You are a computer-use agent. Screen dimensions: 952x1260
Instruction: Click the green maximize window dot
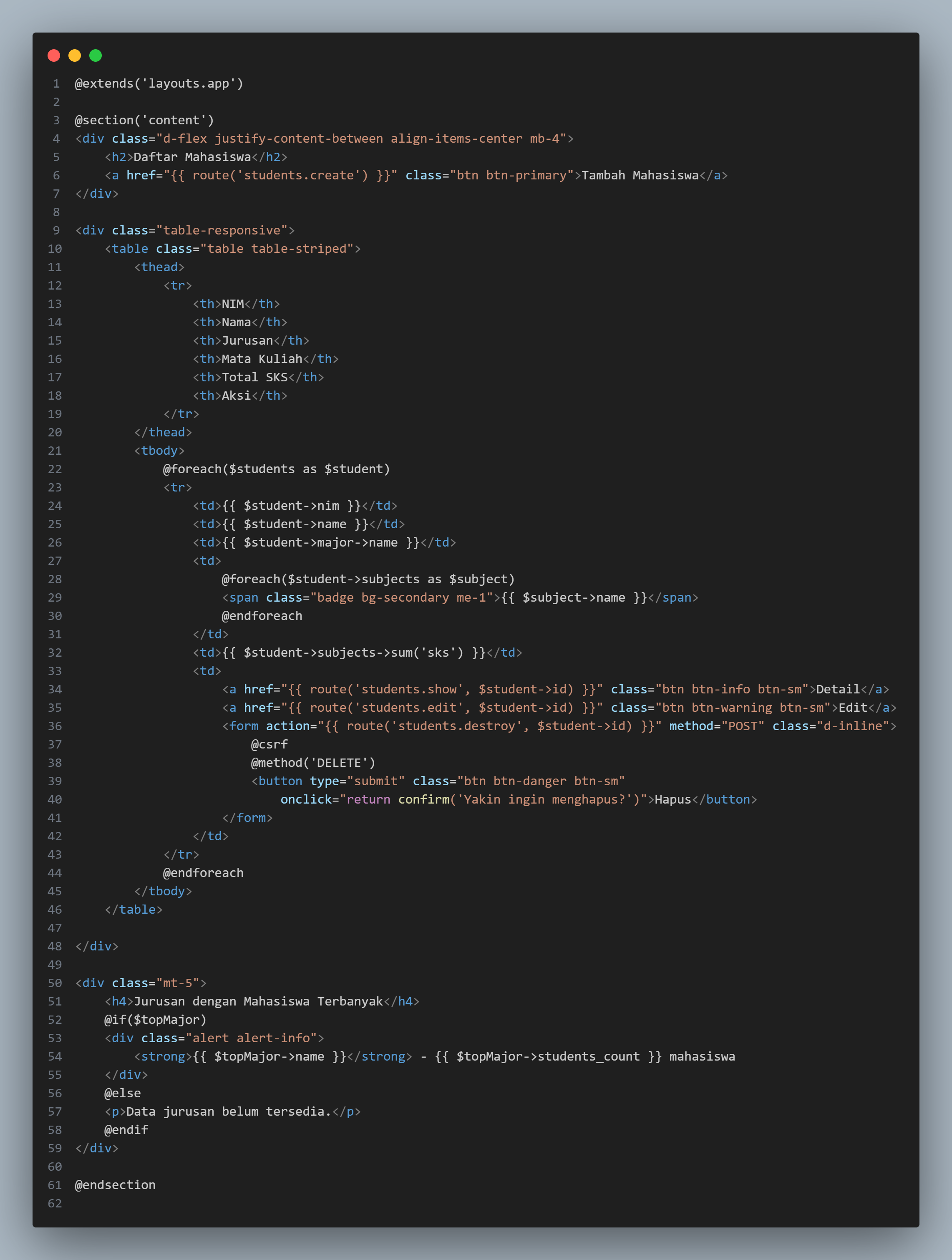click(96, 55)
